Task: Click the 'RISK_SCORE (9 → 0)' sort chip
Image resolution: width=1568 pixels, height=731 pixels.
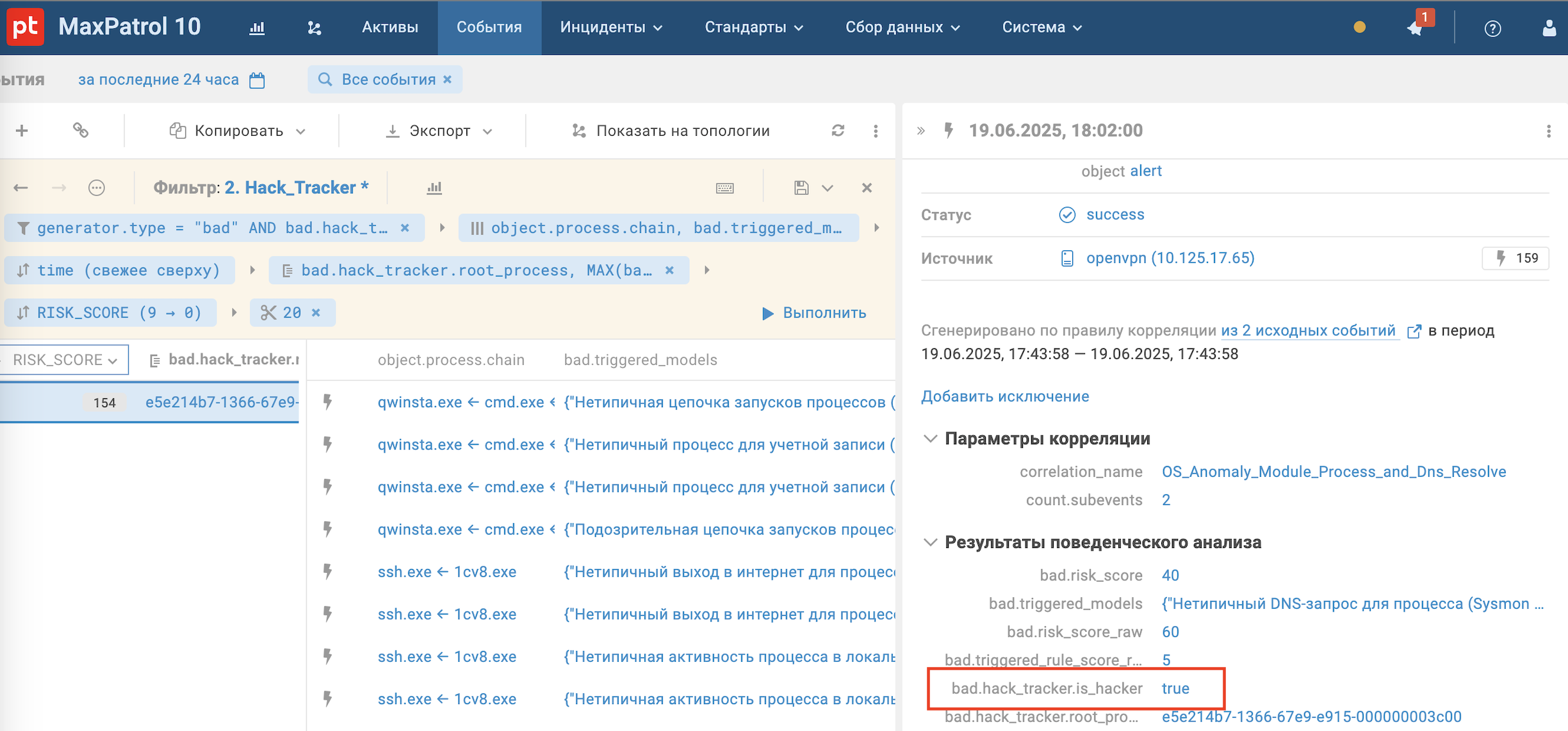Action: point(110,312)
